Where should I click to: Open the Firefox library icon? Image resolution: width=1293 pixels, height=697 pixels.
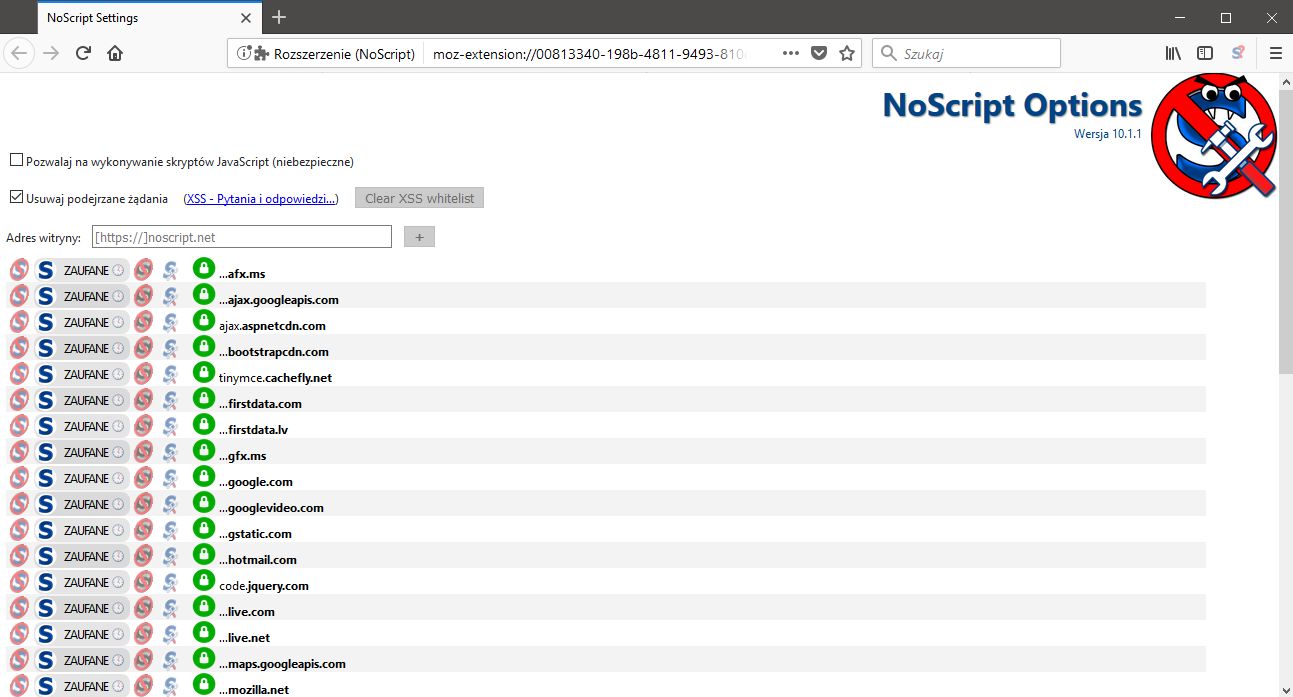[1173, 53]
